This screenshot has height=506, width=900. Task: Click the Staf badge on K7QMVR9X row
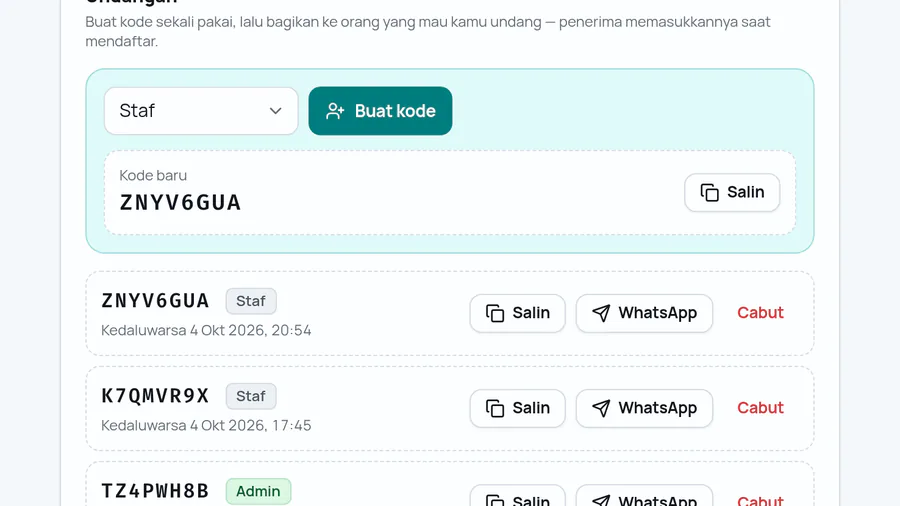251,396
